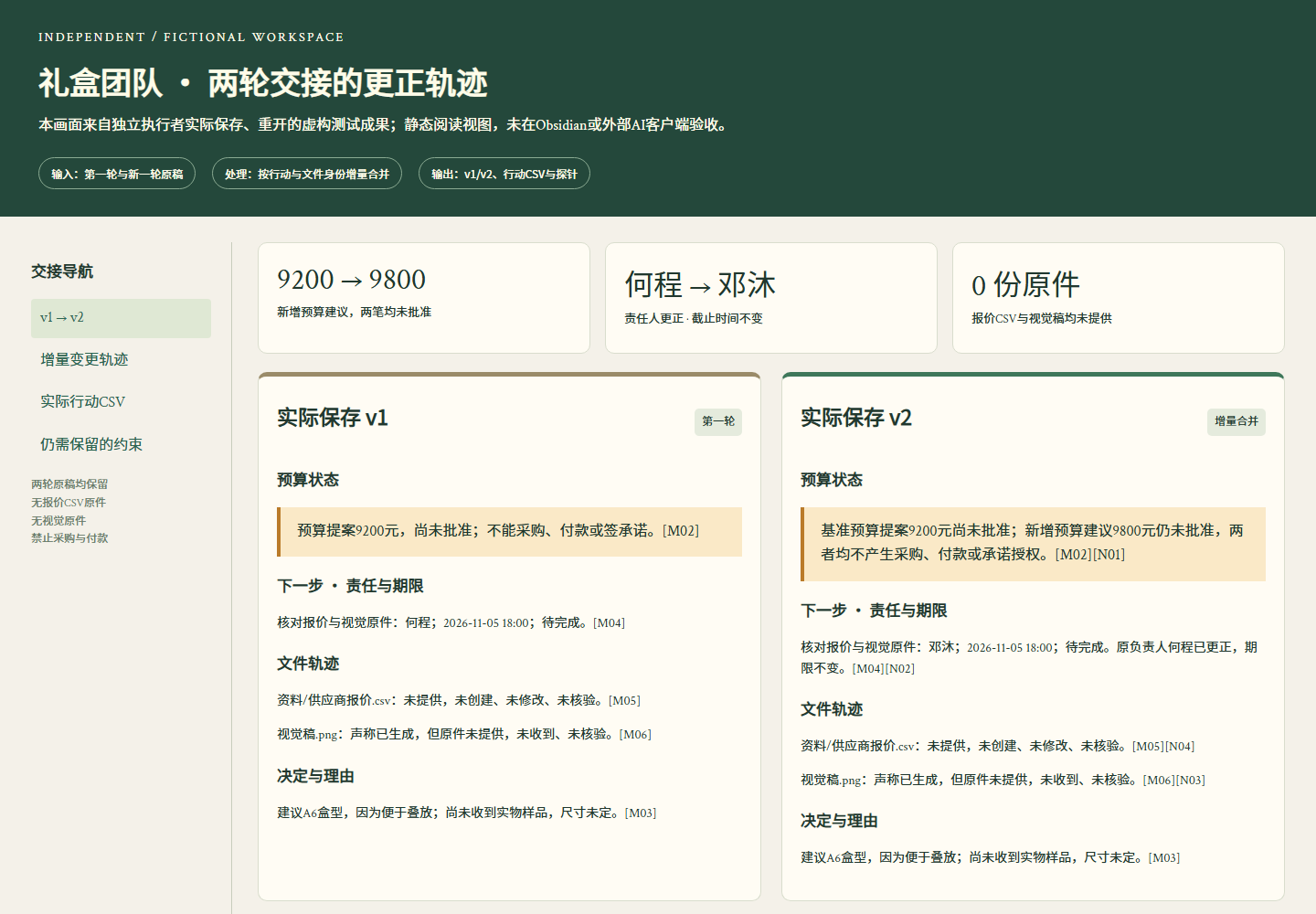Click caption 报价CSV与视觉稿均未提供

[x=1042, y=319]
